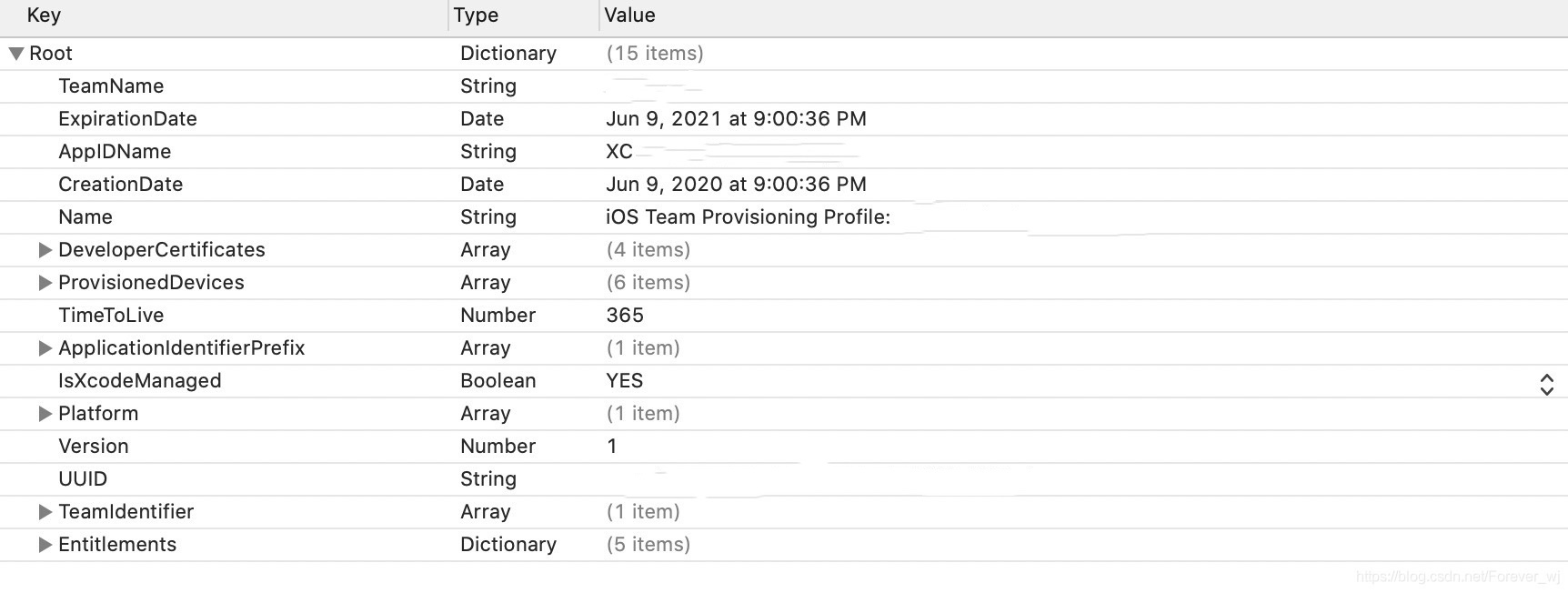Click the Type column header
The height and width of the screenshot is (593, 1568).
(476, 15)
